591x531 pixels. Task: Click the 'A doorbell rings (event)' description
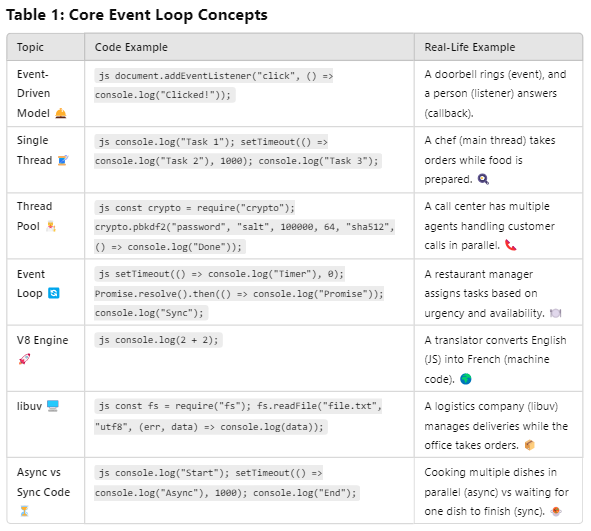pos(495,93)
